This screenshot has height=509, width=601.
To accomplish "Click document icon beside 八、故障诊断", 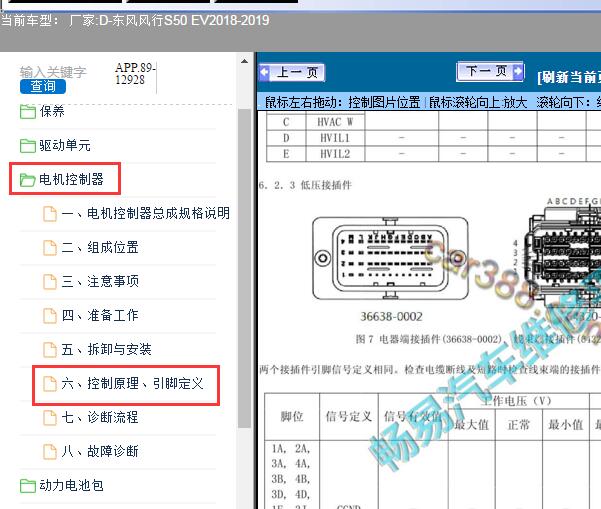I will pyautogui.click(x=50, y=452).
